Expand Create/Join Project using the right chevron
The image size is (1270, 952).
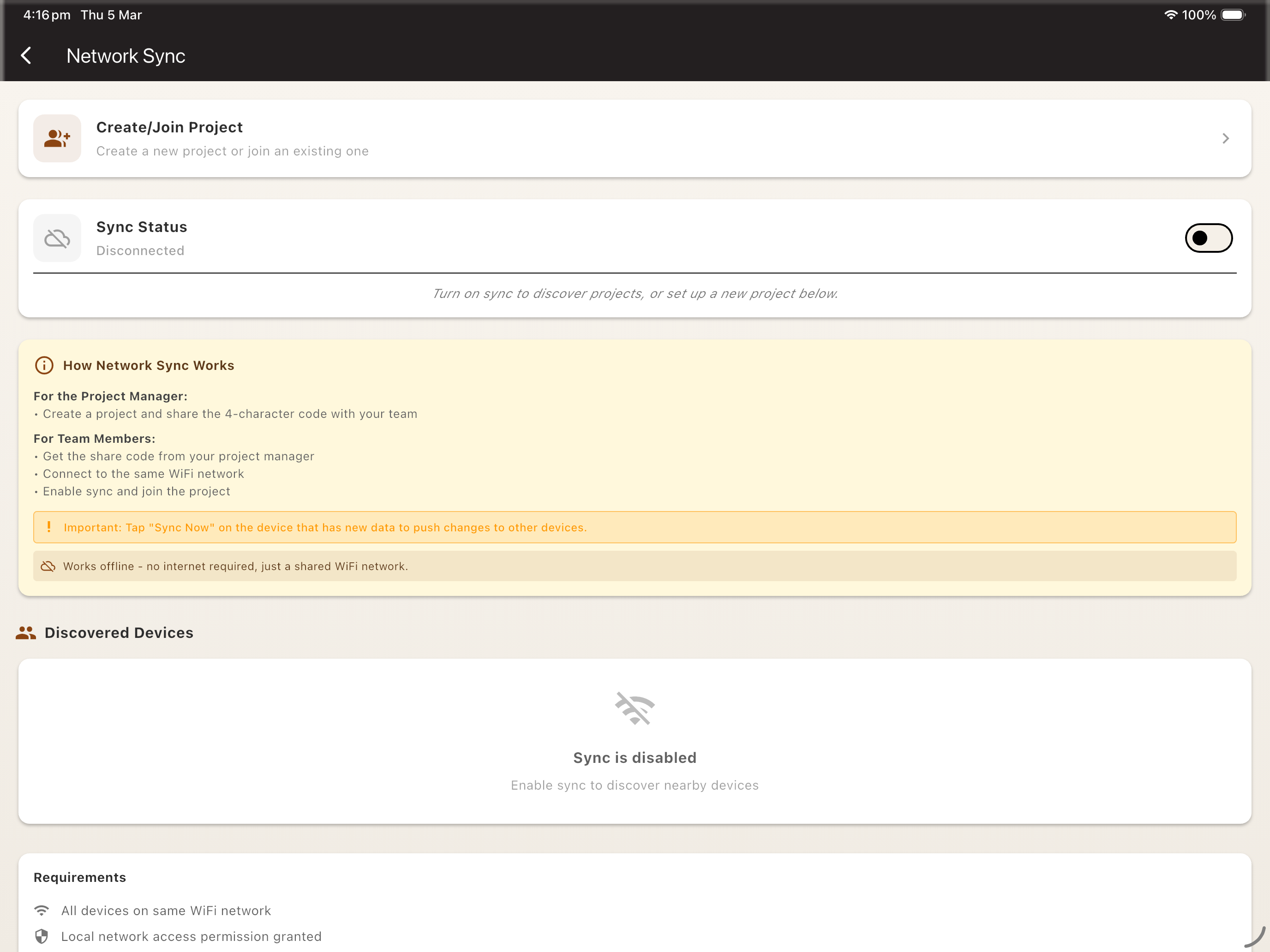point(1226,138)
